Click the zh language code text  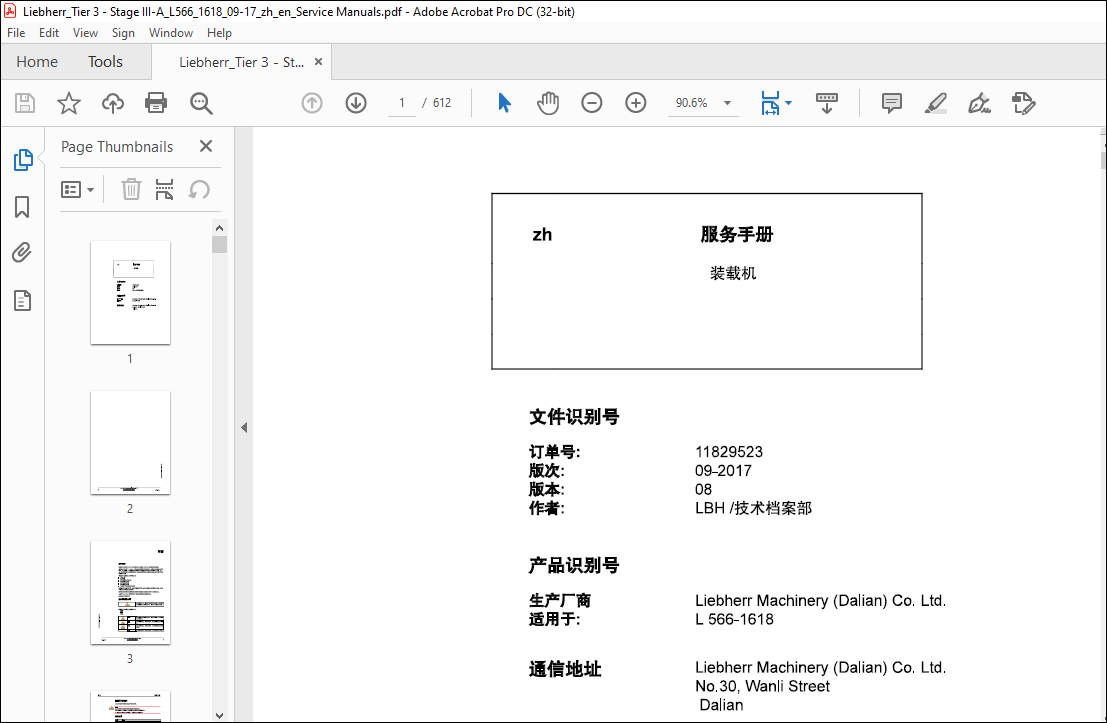tap(542, 234)
